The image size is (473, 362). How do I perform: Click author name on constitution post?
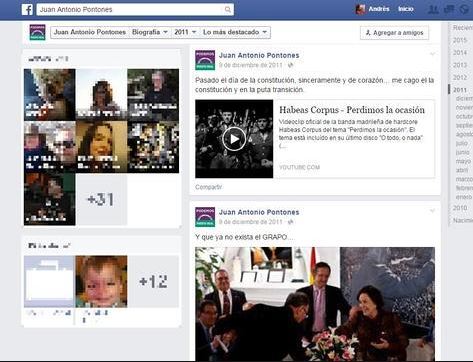pos(259,55)
